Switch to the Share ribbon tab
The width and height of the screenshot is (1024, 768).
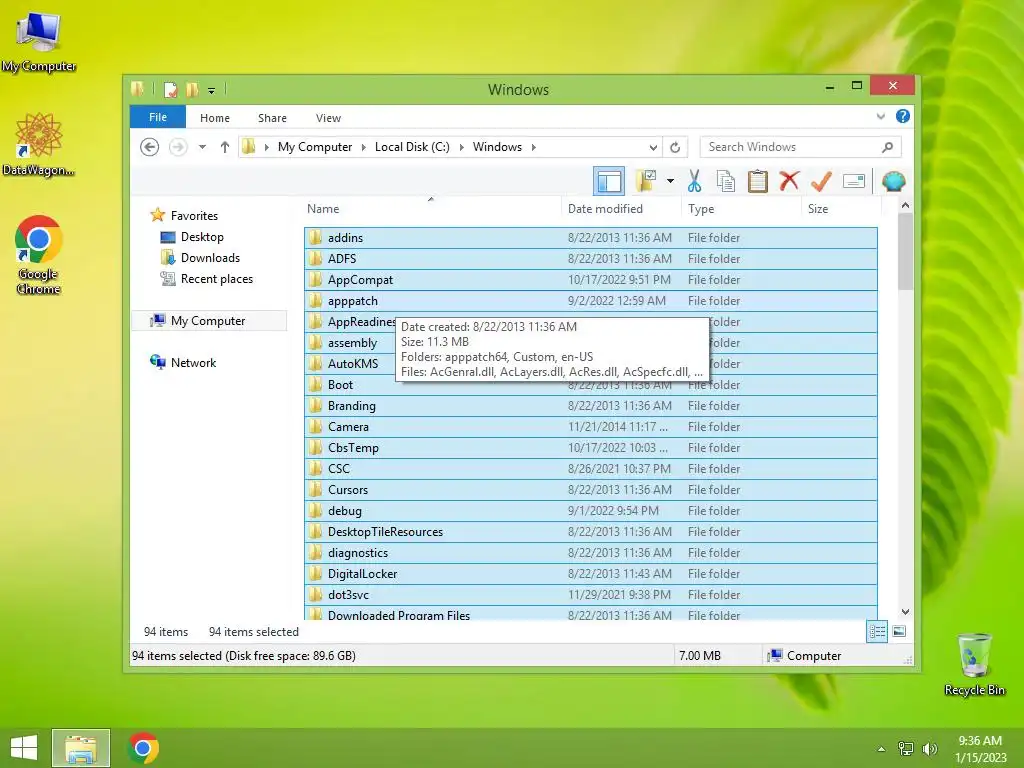272,118
